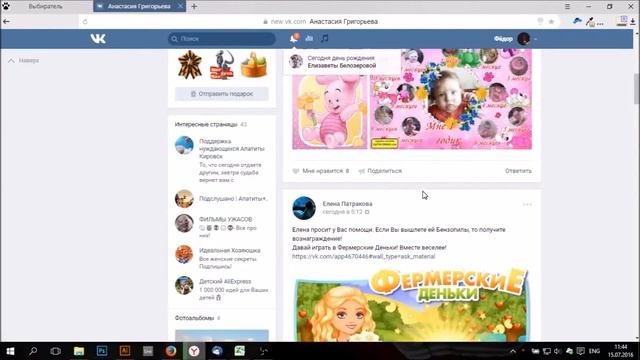This screenshot has width=640, height=360.
Task: Click the Наверх back-to-top link
Action: coord(24,60)
